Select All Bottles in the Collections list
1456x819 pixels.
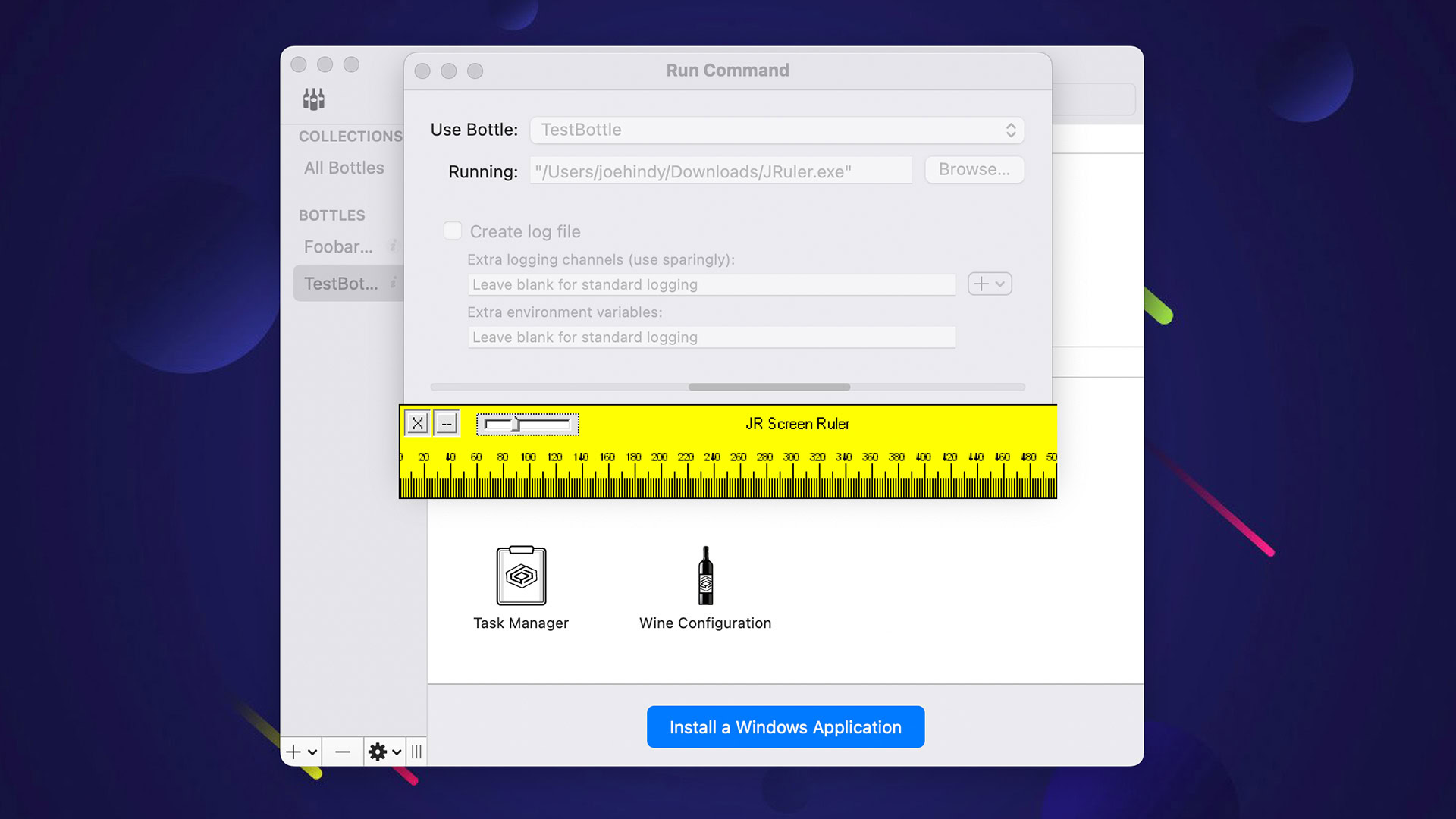tap(344, 168)
